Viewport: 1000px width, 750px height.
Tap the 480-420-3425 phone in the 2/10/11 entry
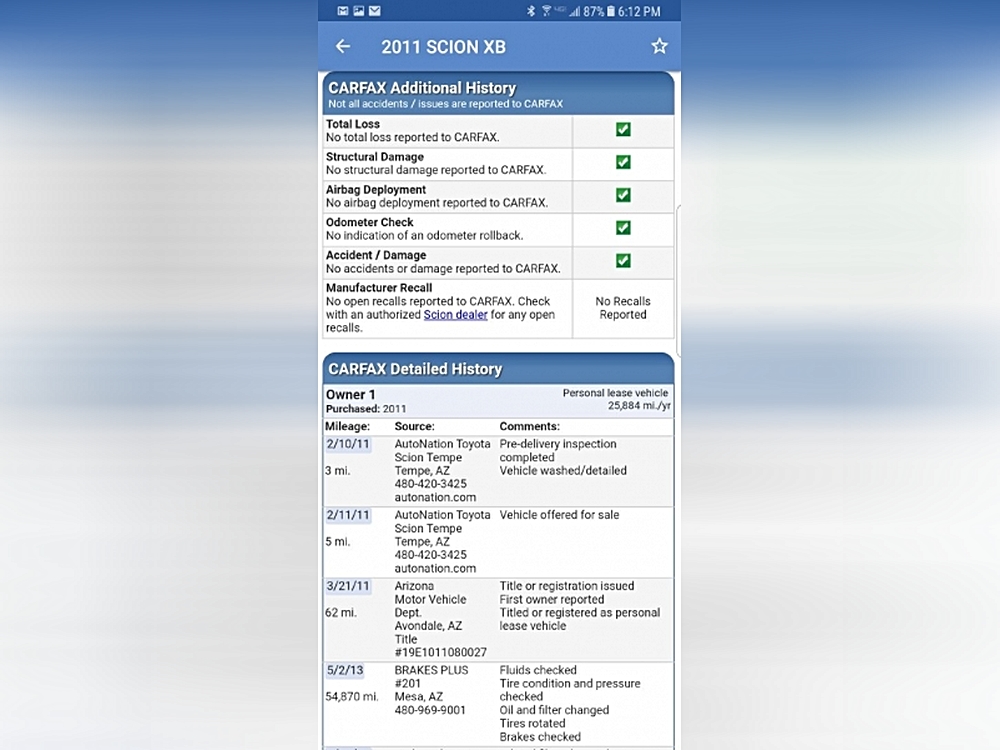pos(430,484)
